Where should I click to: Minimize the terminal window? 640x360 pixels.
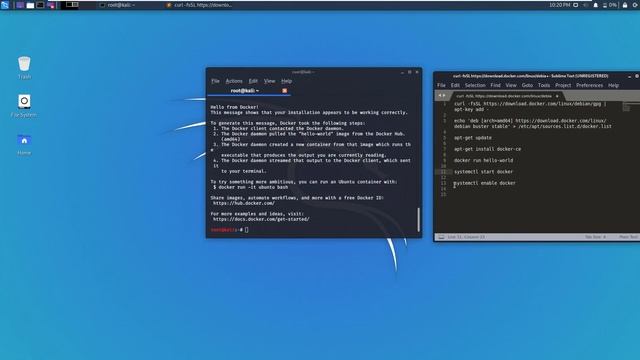[402, 72]
